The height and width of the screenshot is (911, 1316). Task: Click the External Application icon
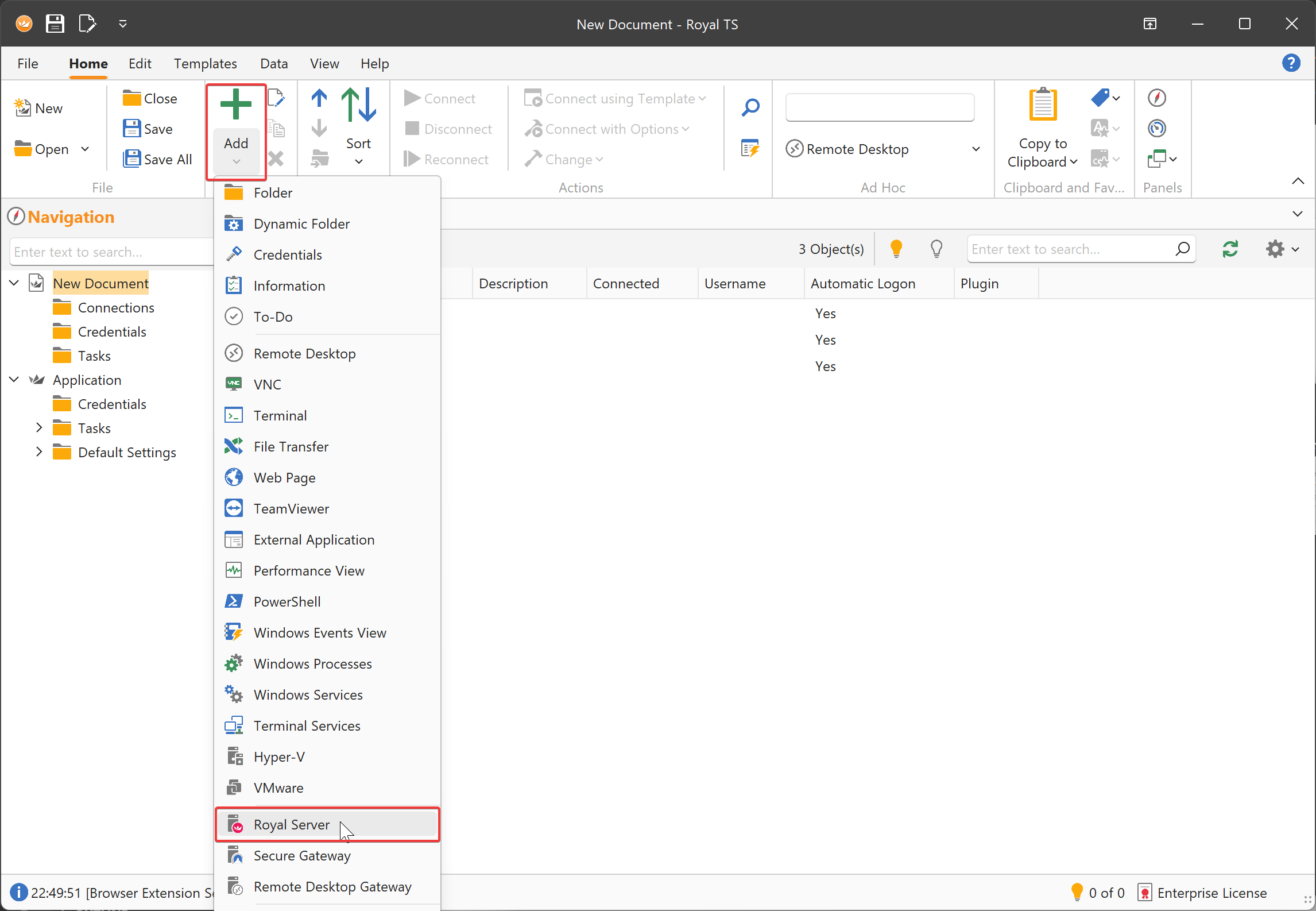click(x=234, y=539)
